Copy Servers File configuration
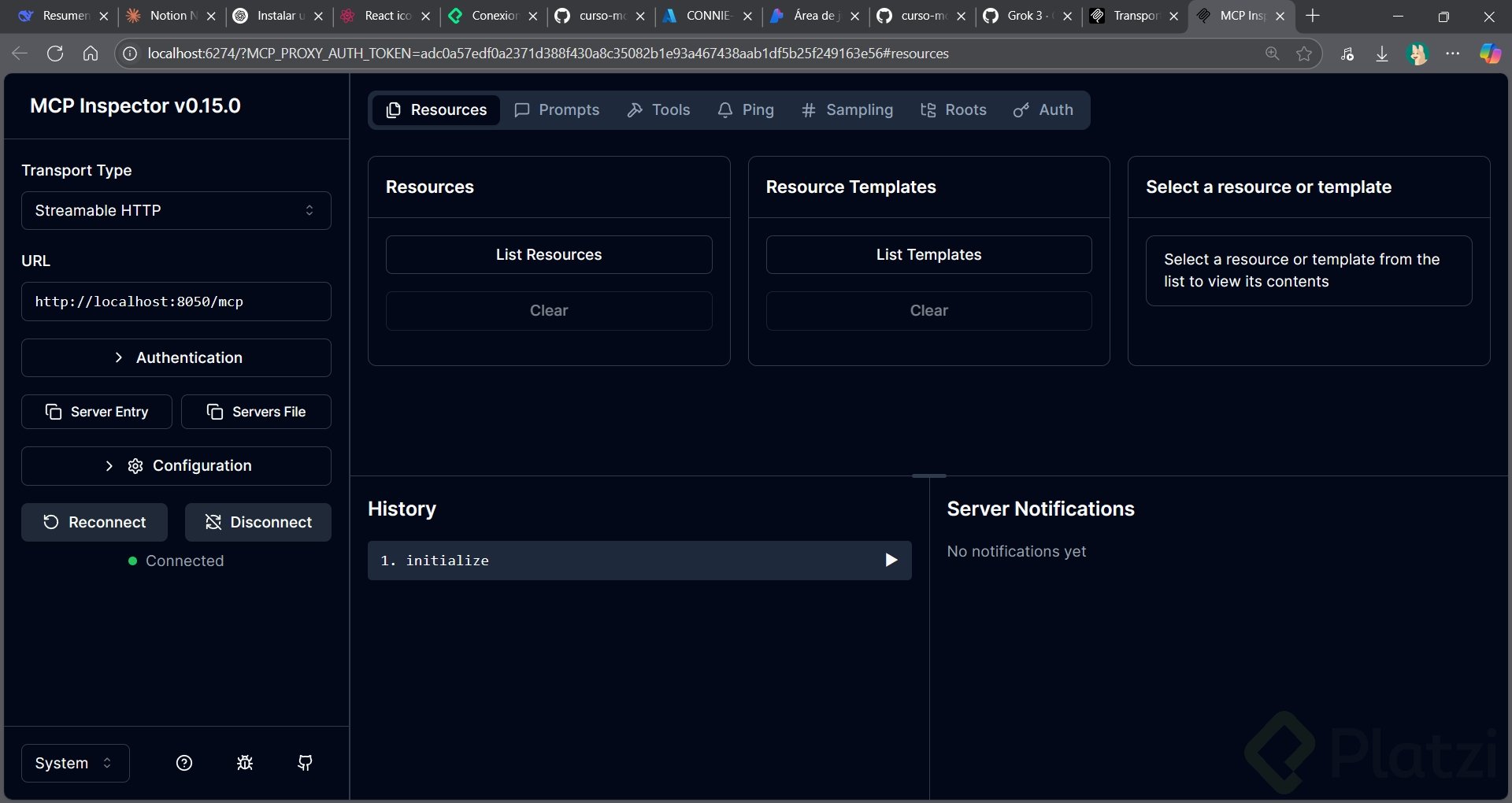The height and width of the screenshot is (803, 1512). coord(256,412)
